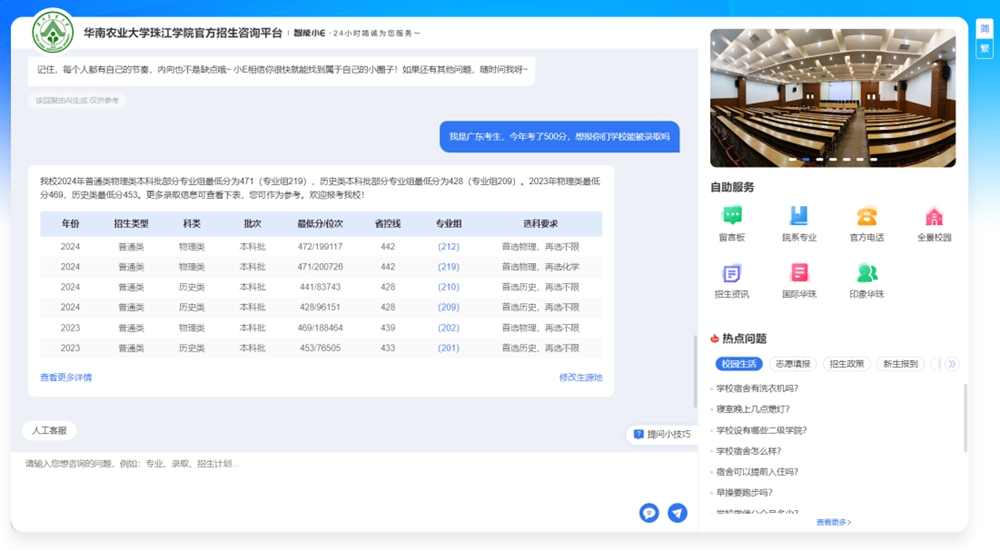Click the 官方电话 telephone icon
The width and height of the screenshot is (1000, 550).
pyautogui.click(x=866, y=217)
